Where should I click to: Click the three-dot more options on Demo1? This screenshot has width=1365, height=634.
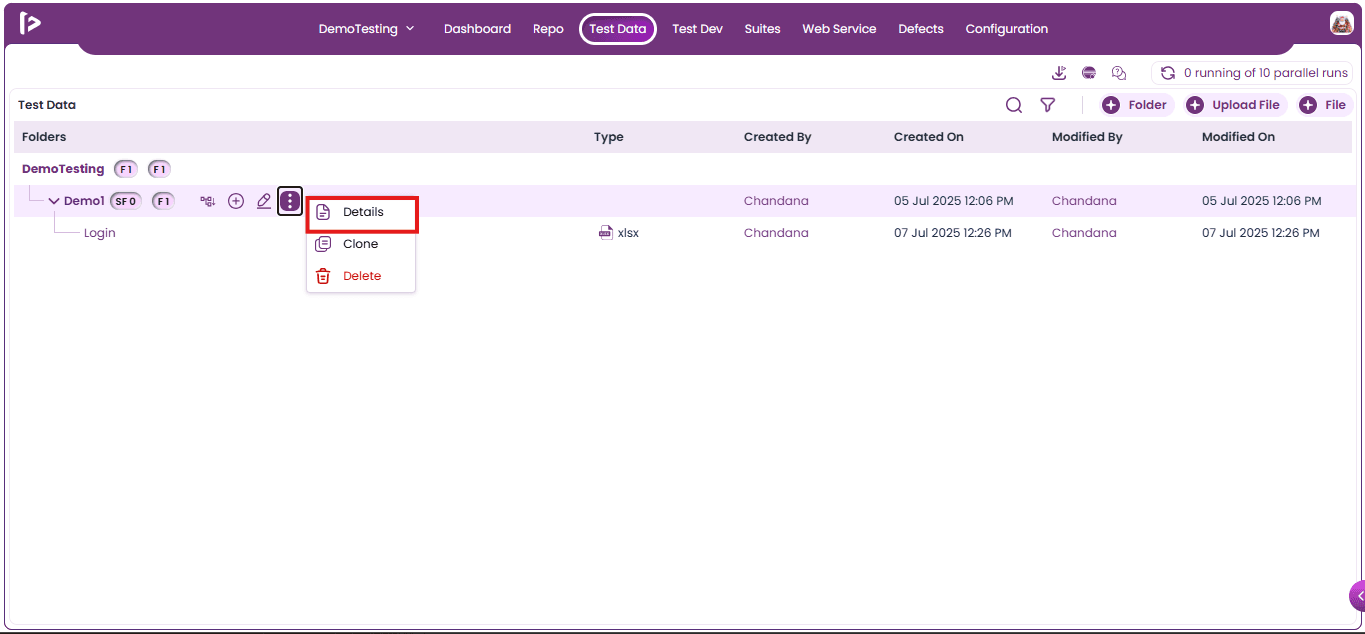pyautogui.click(x=290, y=201)
